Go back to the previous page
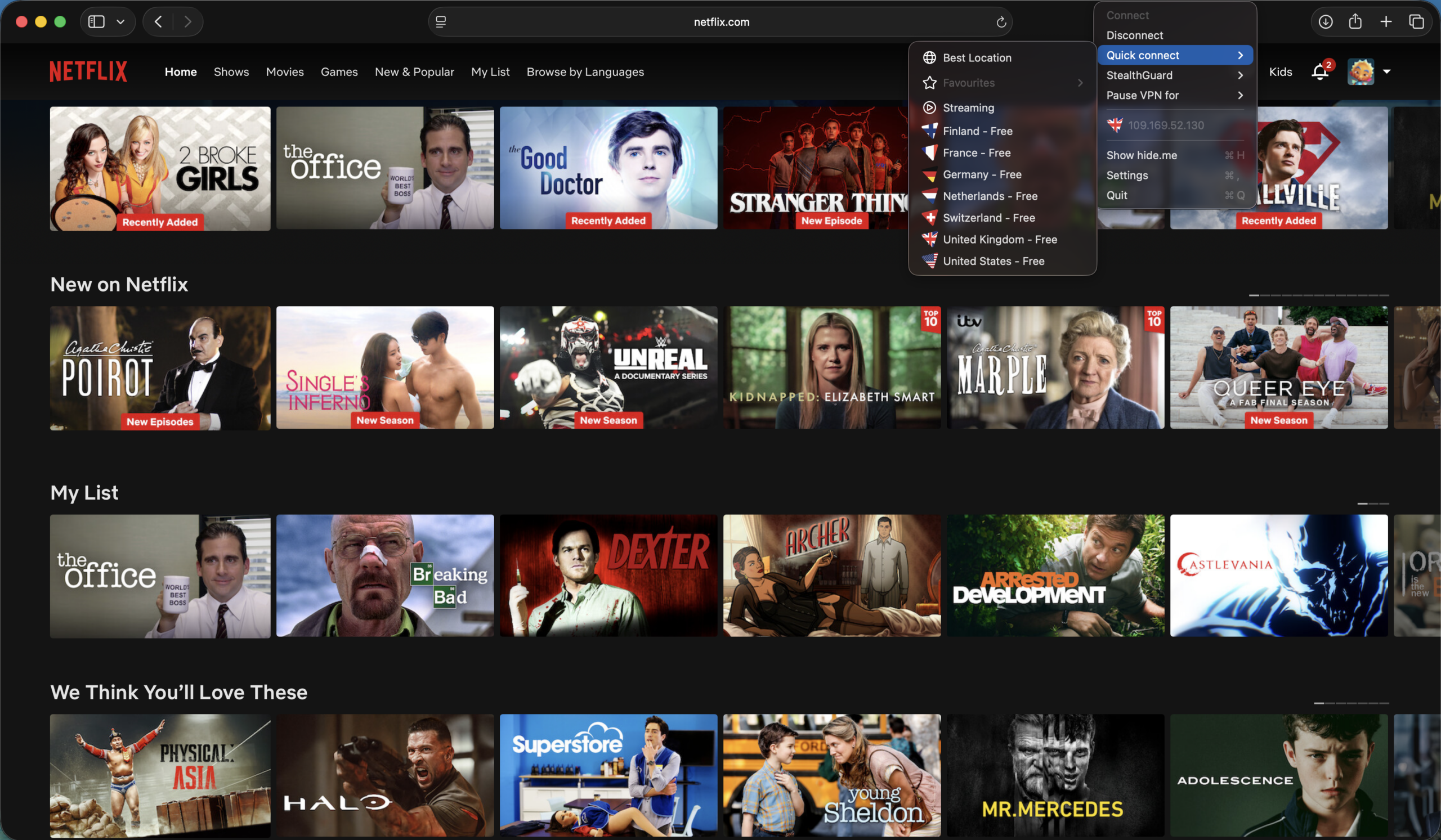Screen dimensions: 1441x840 158,22
